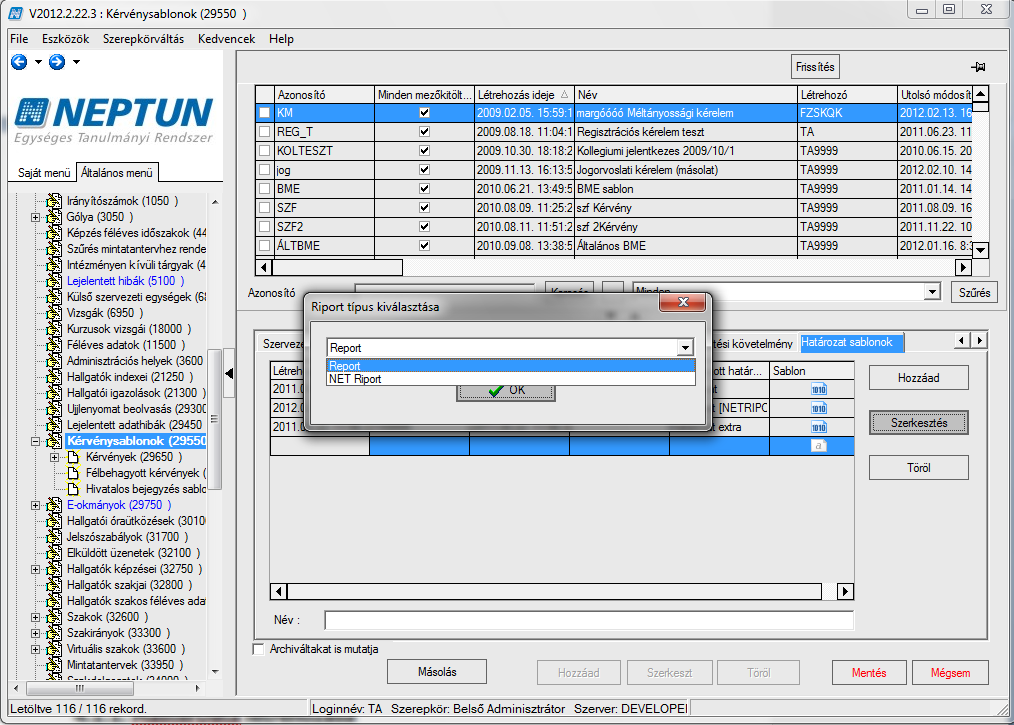
Task: Click the Kérvények (29650) document icon
Action: tap(74, 457)
